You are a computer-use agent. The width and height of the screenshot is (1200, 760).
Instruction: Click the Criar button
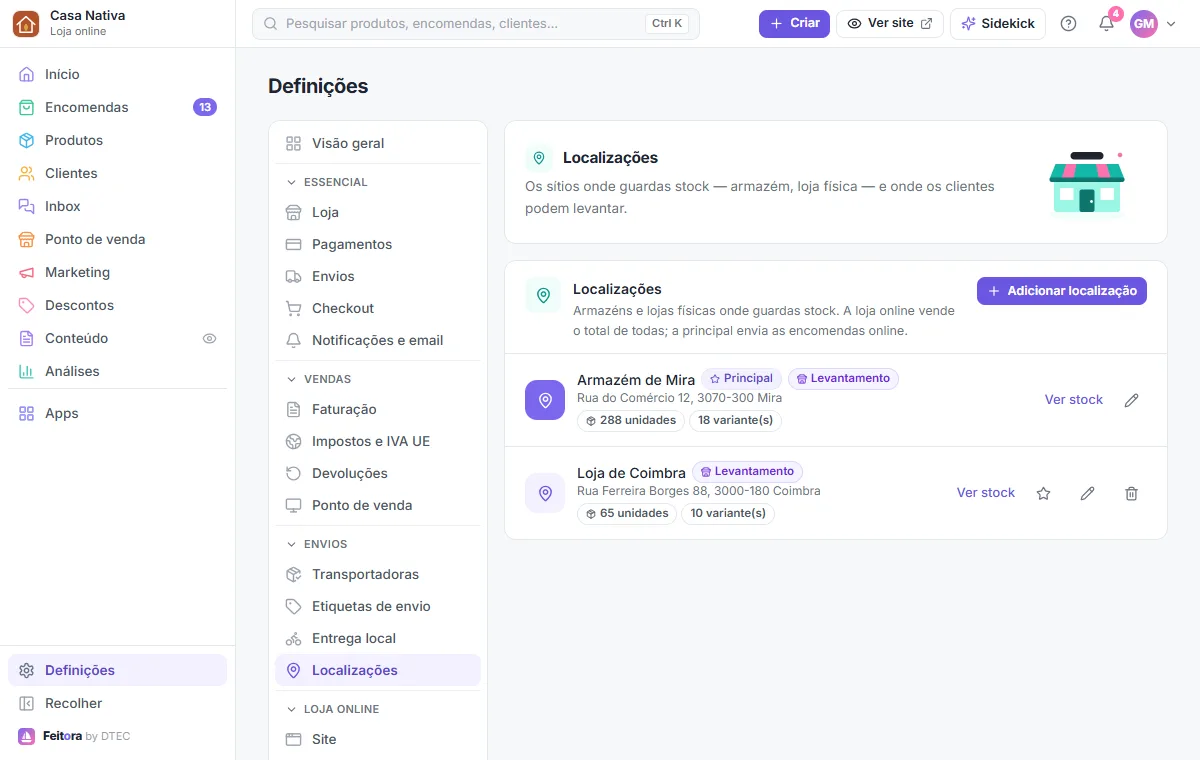794,24
